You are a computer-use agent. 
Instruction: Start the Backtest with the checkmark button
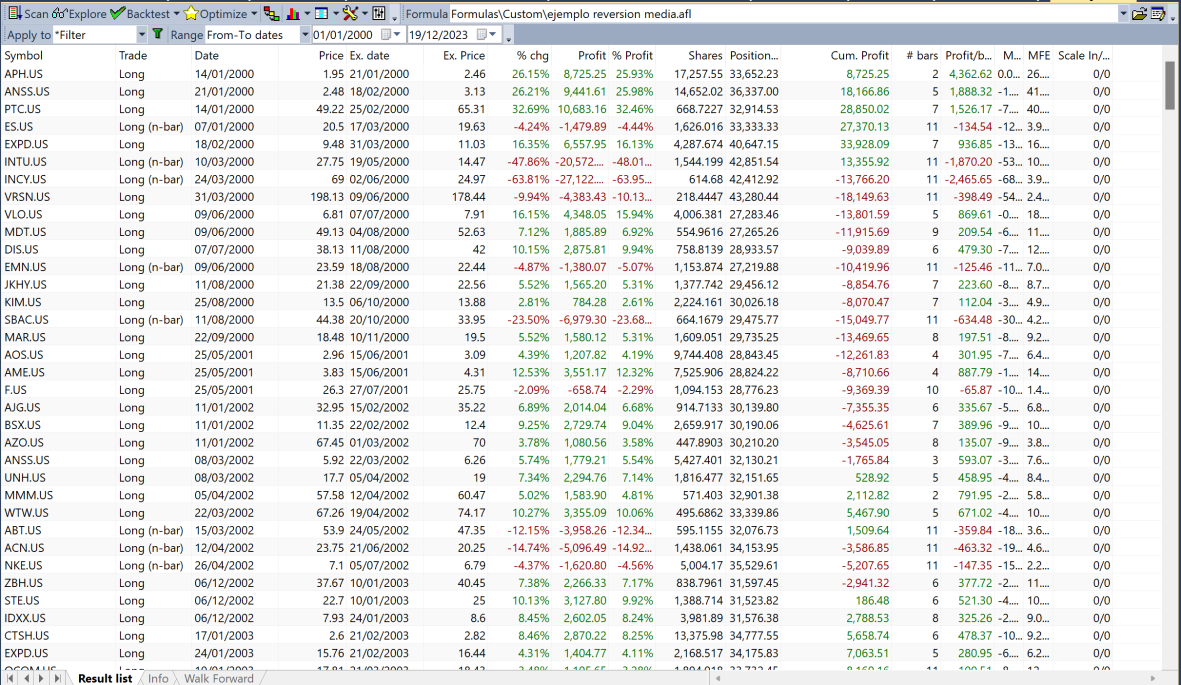click(140, 14)
